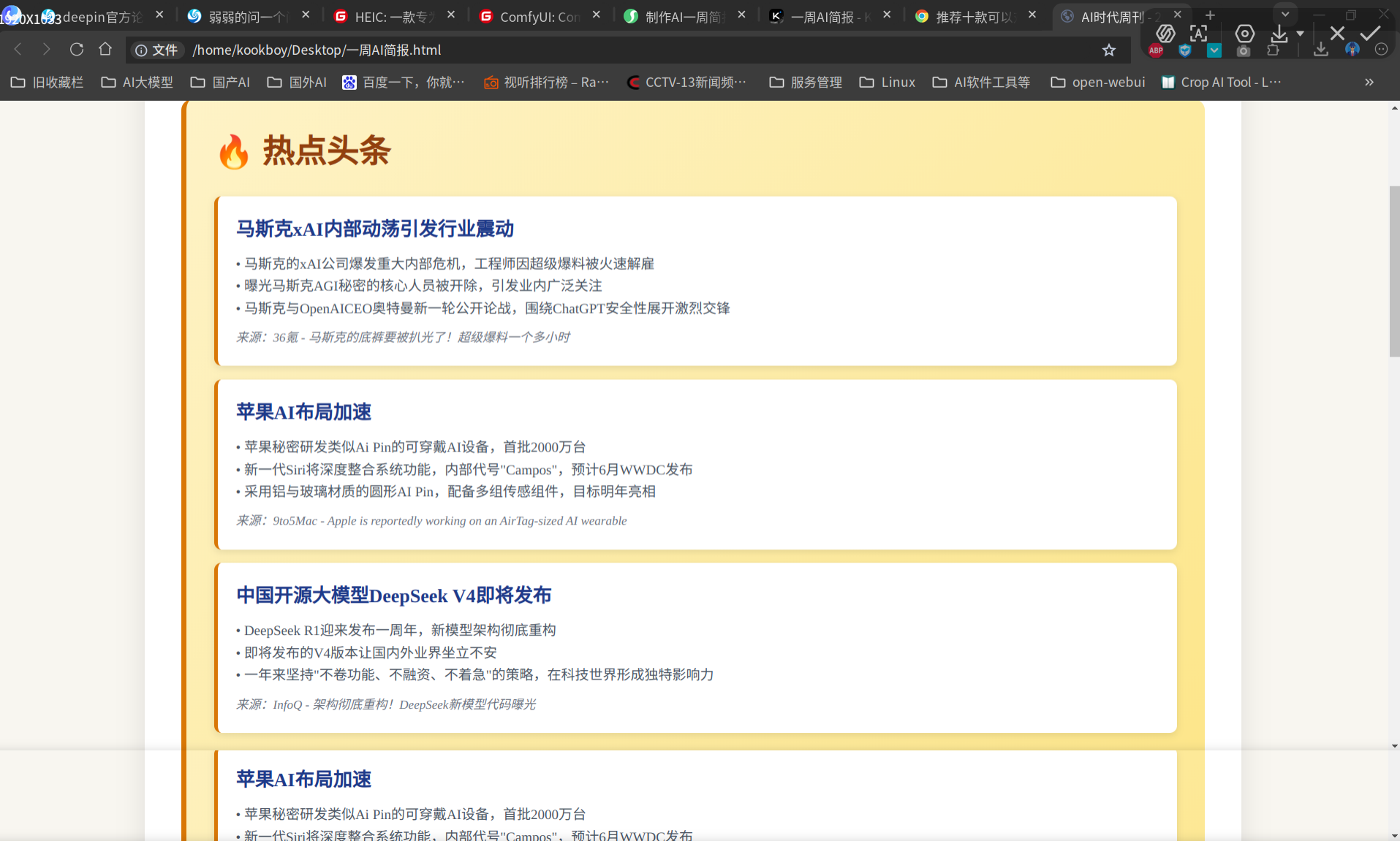Click the shield protection icon in toolbar

click(1185, 50)
